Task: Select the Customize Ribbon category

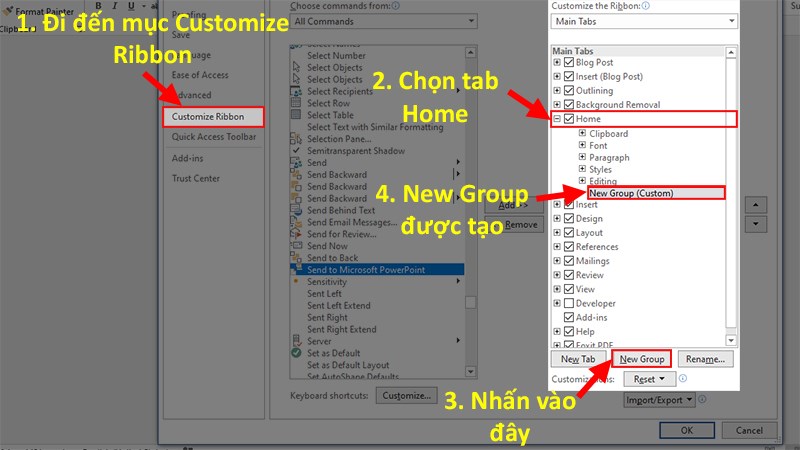Action: (x=213, y=116)
